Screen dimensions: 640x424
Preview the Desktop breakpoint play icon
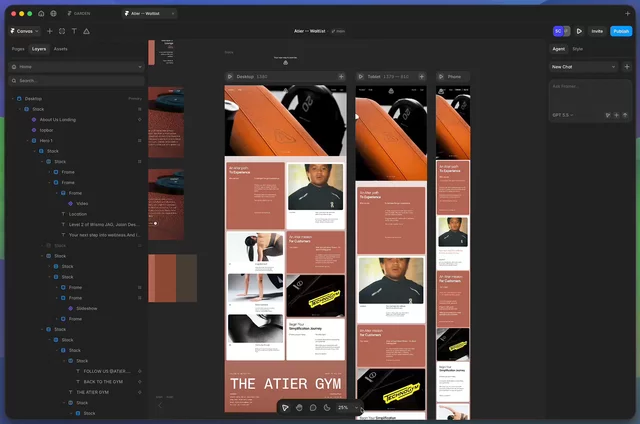[230, 76]
